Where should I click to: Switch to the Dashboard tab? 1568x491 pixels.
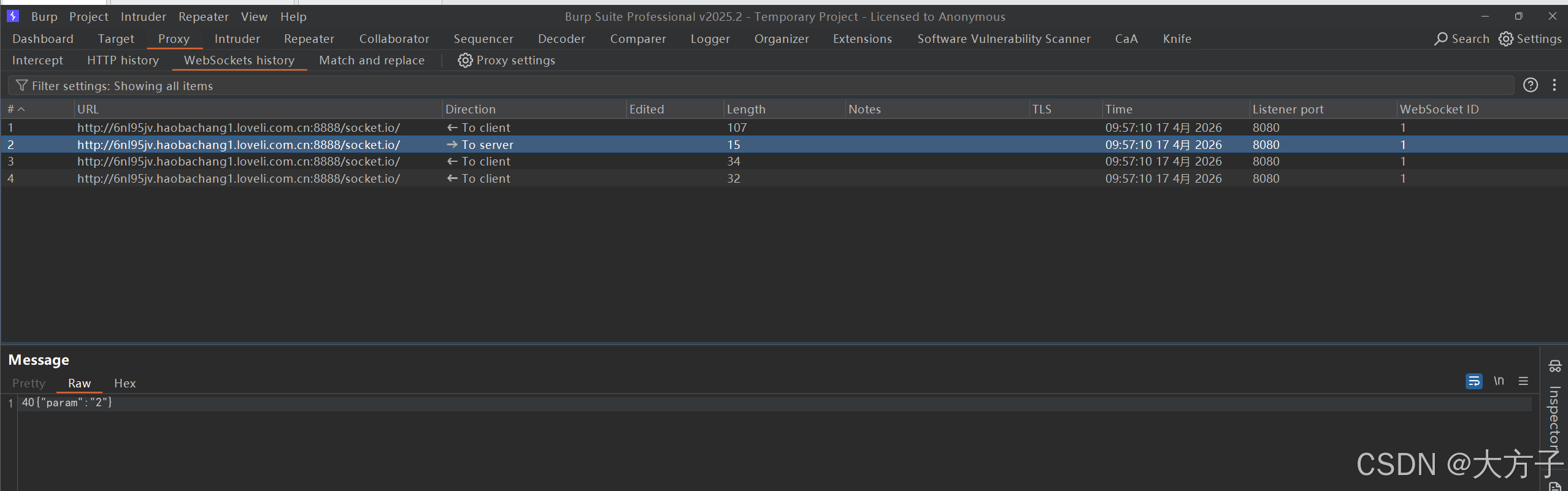43,39
